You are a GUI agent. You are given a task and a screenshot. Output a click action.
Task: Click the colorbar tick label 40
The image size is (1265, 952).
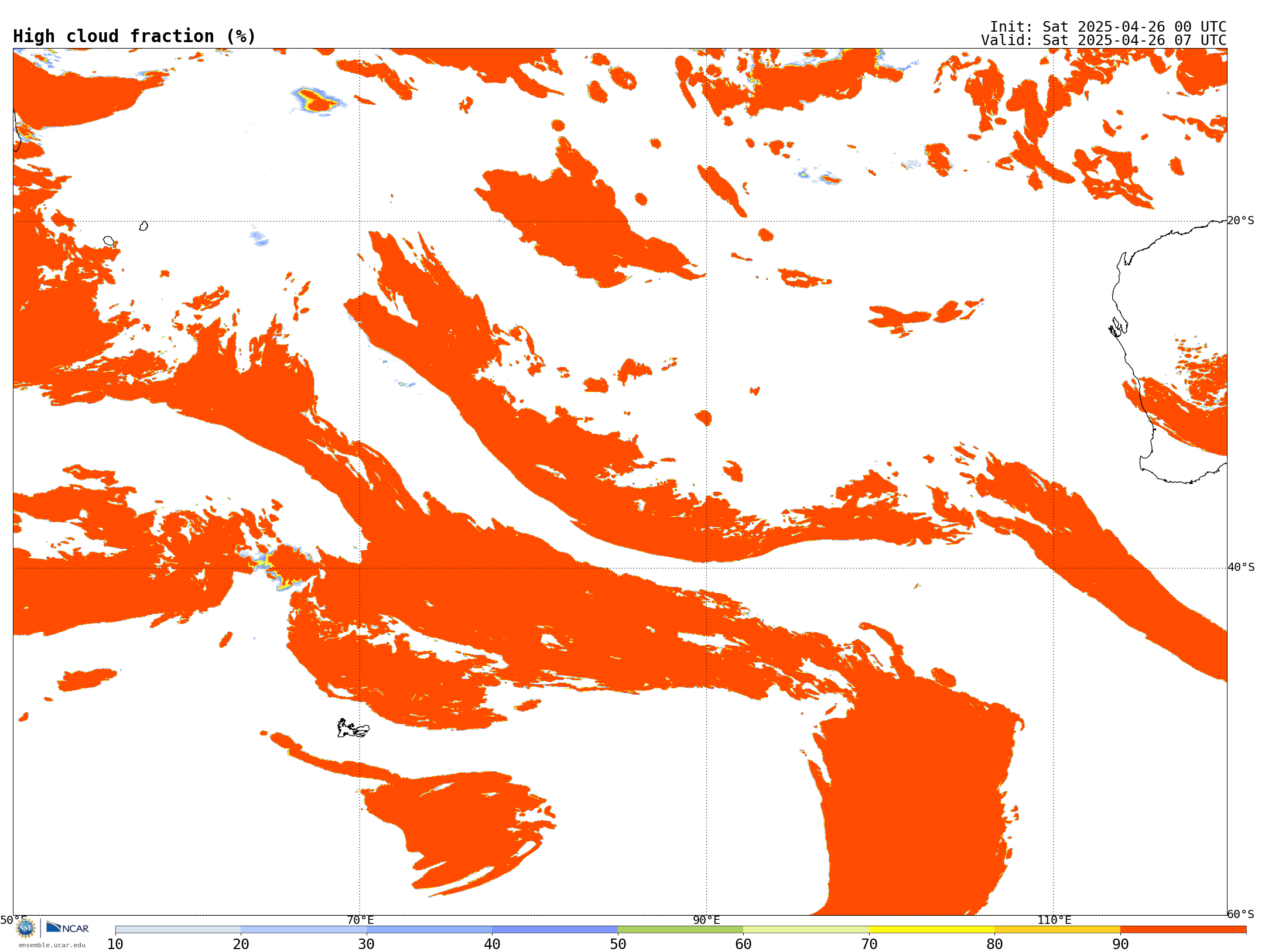(x=492, y=944)
